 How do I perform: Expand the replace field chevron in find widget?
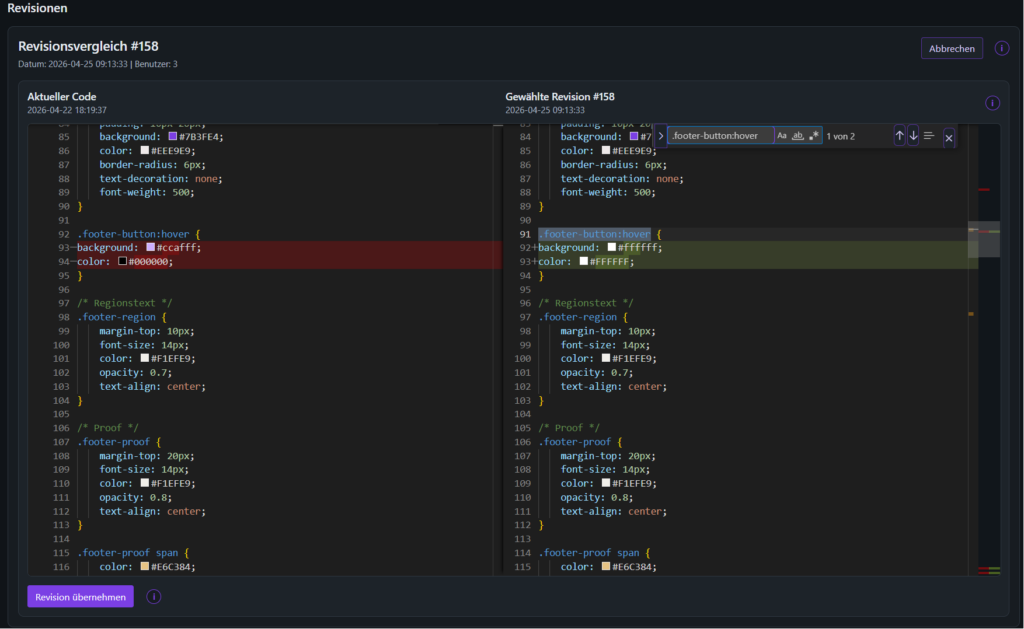[x=660, y=136]
